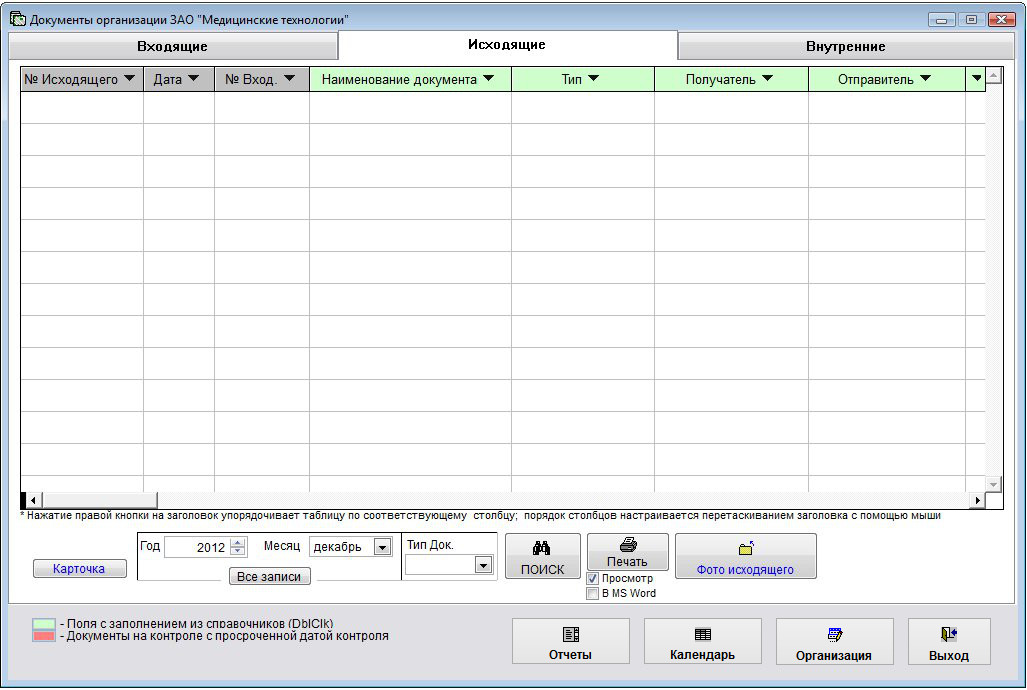
Task: Enable the В MS Word checkbox
Action: coord(592,594)
